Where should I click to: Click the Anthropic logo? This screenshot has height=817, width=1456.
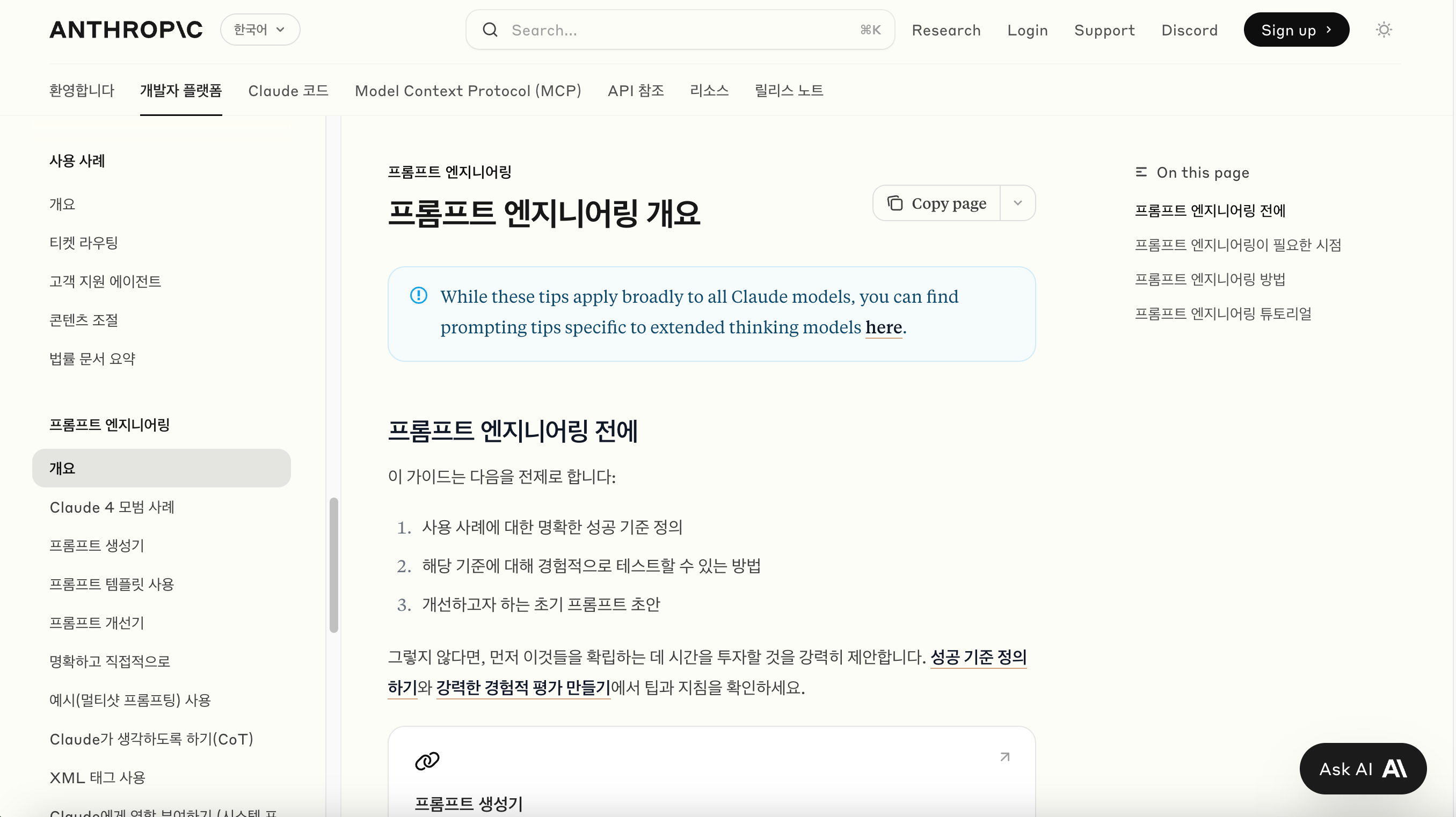[126, 30]
